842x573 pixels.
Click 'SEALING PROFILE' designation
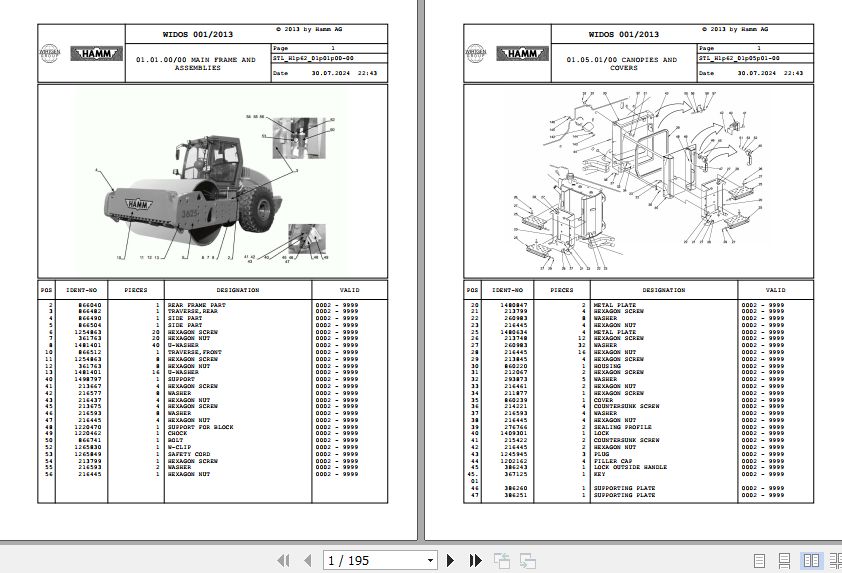click(622, 427)
